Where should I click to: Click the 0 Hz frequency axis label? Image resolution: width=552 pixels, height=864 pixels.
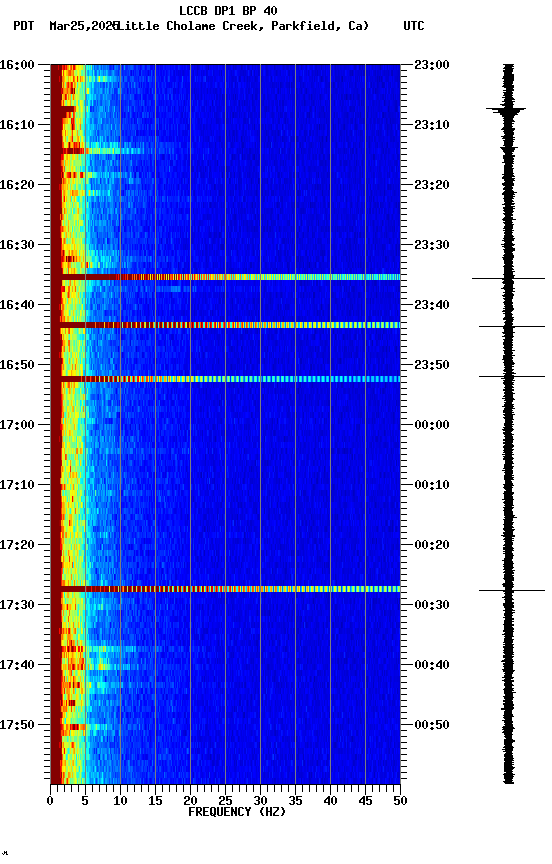50,801
